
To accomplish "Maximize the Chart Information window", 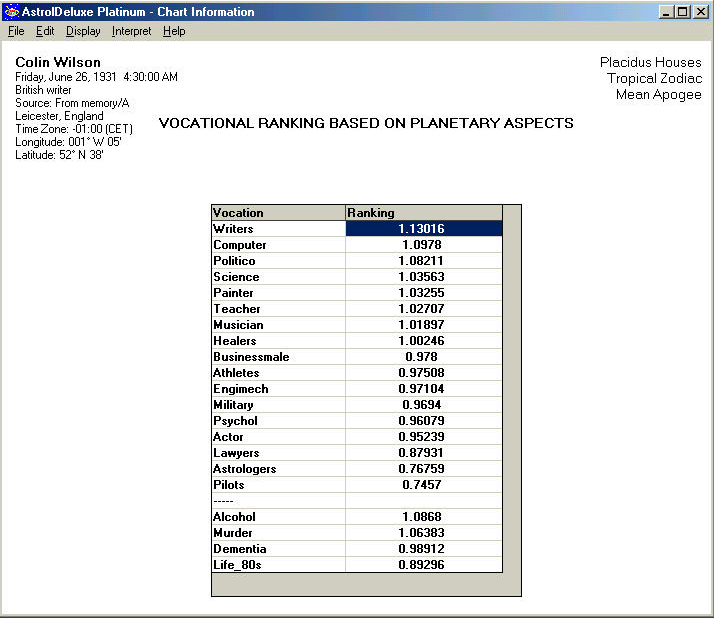I will 683,12.
